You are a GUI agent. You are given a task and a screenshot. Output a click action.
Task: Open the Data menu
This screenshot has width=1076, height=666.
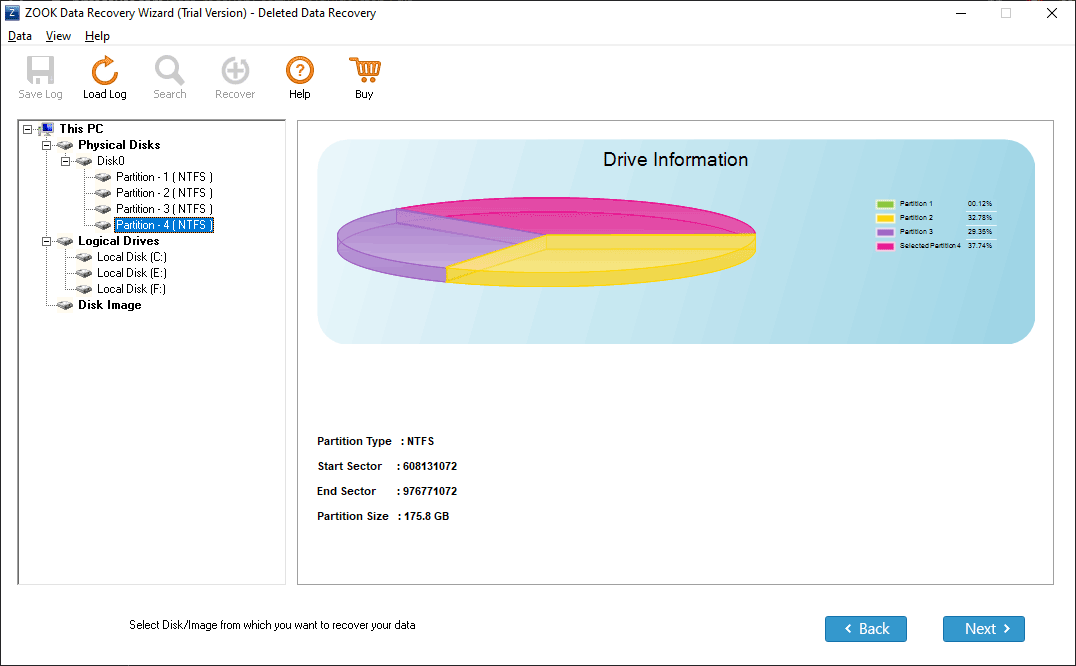20,36
